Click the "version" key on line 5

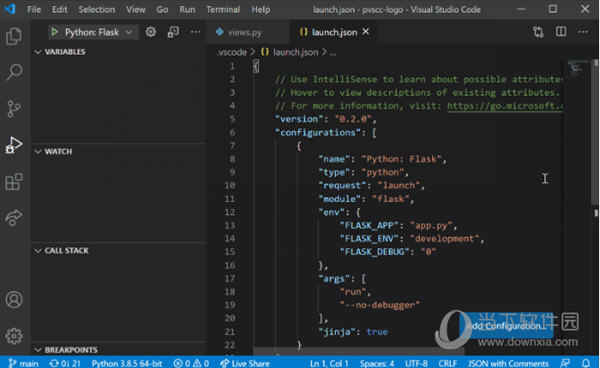pos(299,119)
